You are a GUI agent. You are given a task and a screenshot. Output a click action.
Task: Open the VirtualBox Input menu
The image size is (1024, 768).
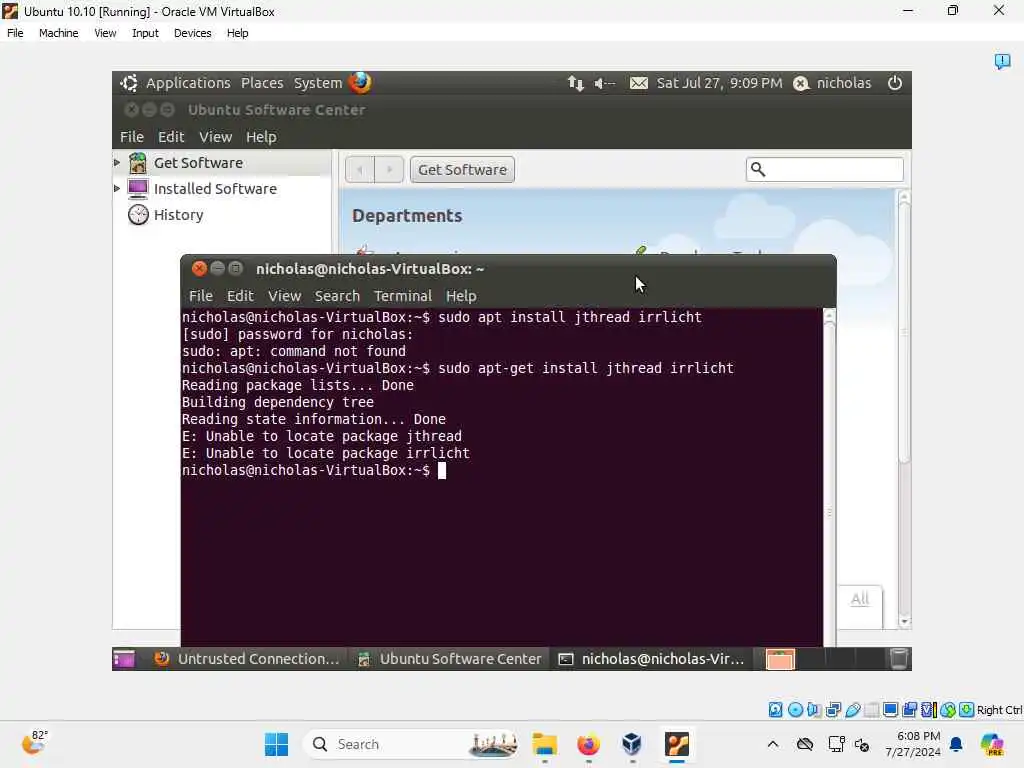pyautogui.click(x=145, y=33)
